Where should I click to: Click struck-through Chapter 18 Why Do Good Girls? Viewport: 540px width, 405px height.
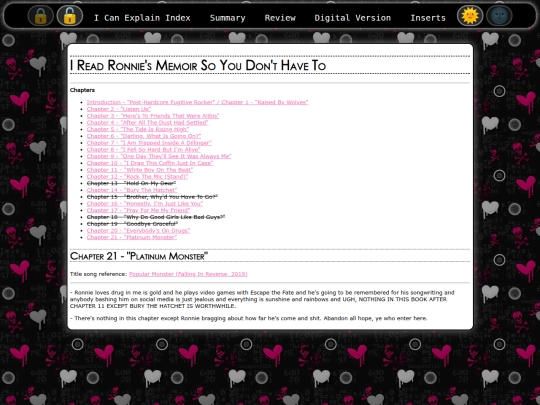click(x=156, y=217)
